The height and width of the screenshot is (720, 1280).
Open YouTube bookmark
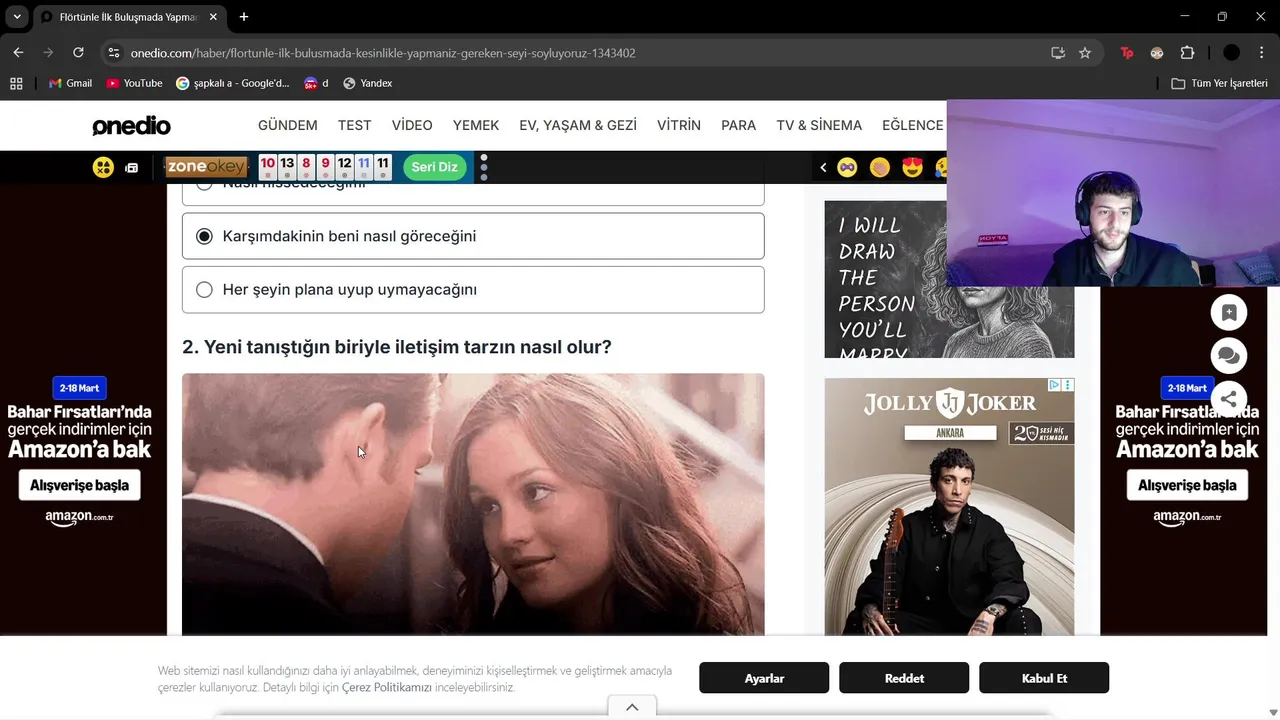[134, 83]
